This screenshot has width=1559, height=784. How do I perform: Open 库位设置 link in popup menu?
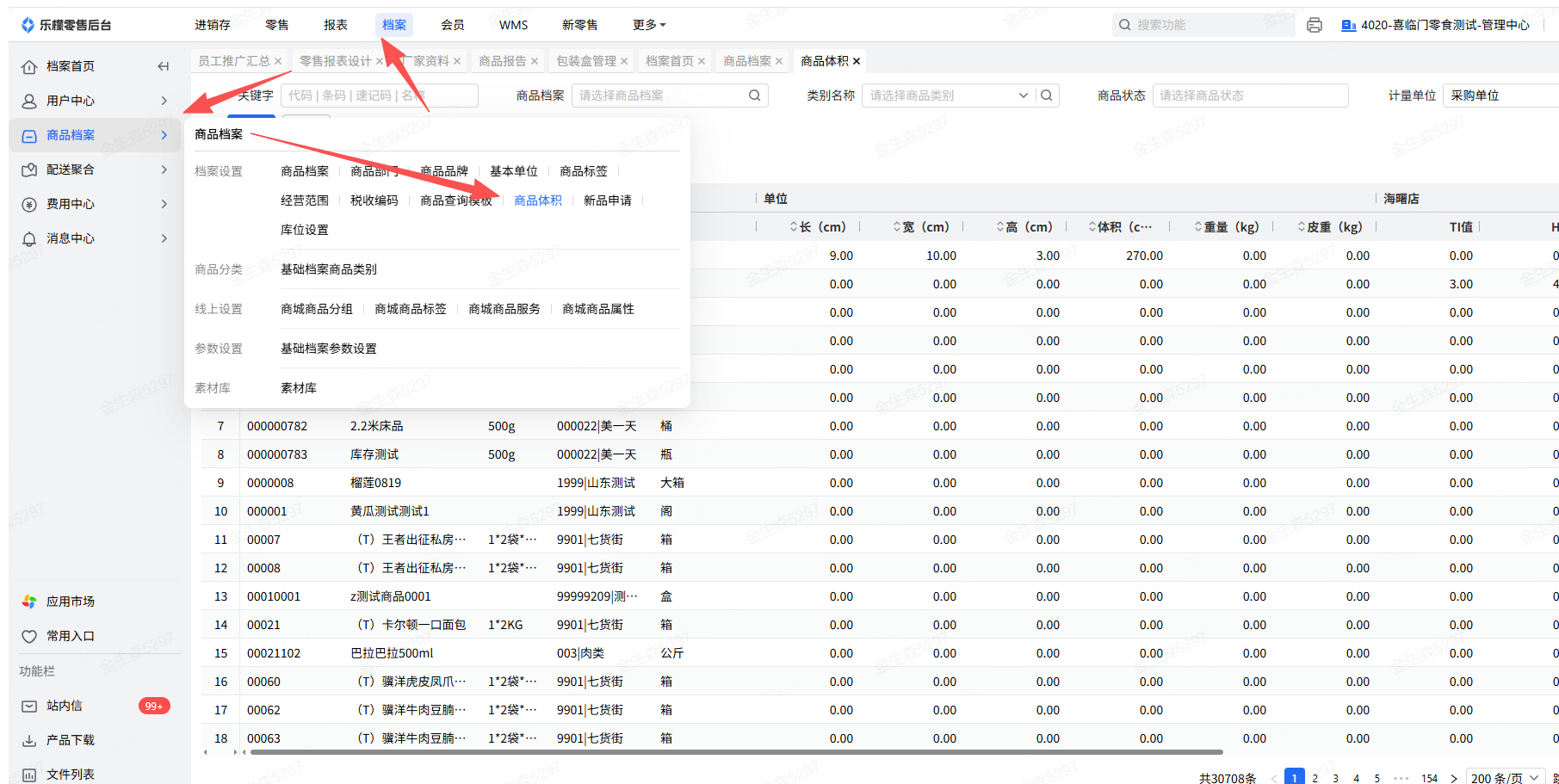coord(305,230)
